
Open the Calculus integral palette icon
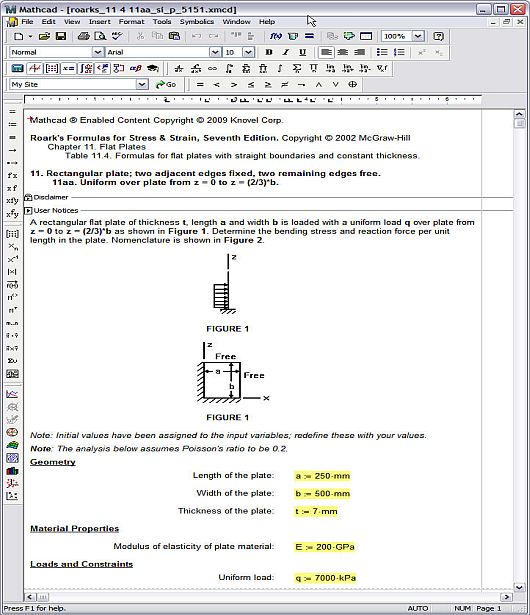tap(86, 69)
